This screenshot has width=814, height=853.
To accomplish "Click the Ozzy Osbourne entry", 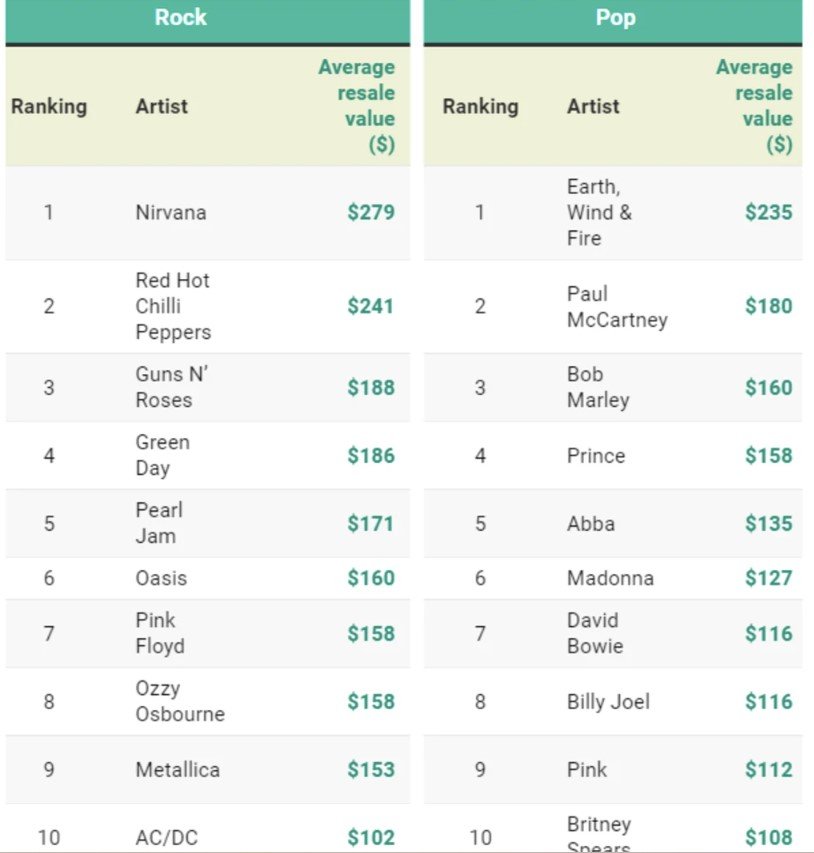I will pyautogui.click(x=180, y=701).
